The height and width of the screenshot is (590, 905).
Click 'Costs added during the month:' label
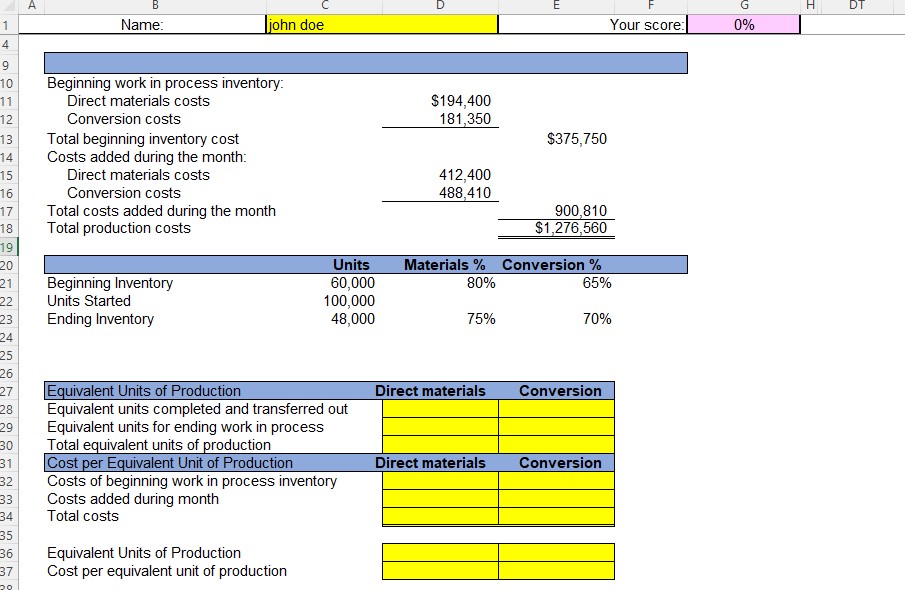147,157
